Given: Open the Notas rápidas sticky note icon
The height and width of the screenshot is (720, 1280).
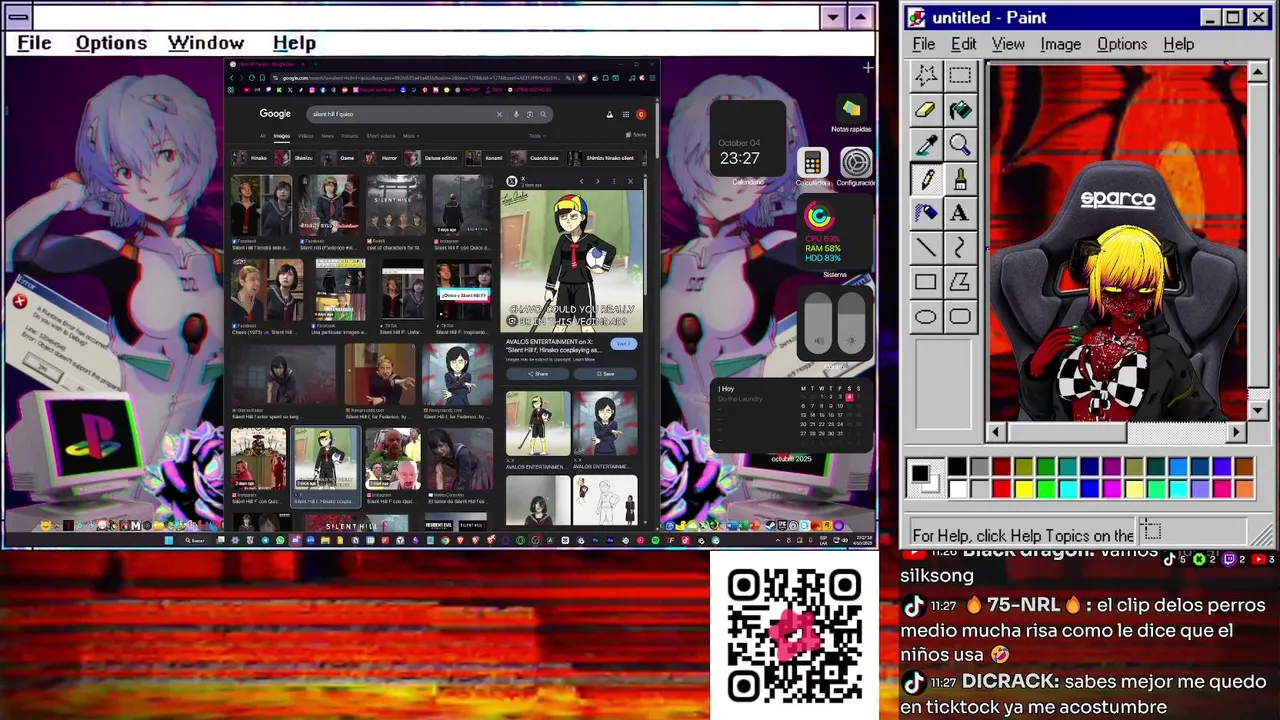Looking at the screenshot, I should pos(851,108).
